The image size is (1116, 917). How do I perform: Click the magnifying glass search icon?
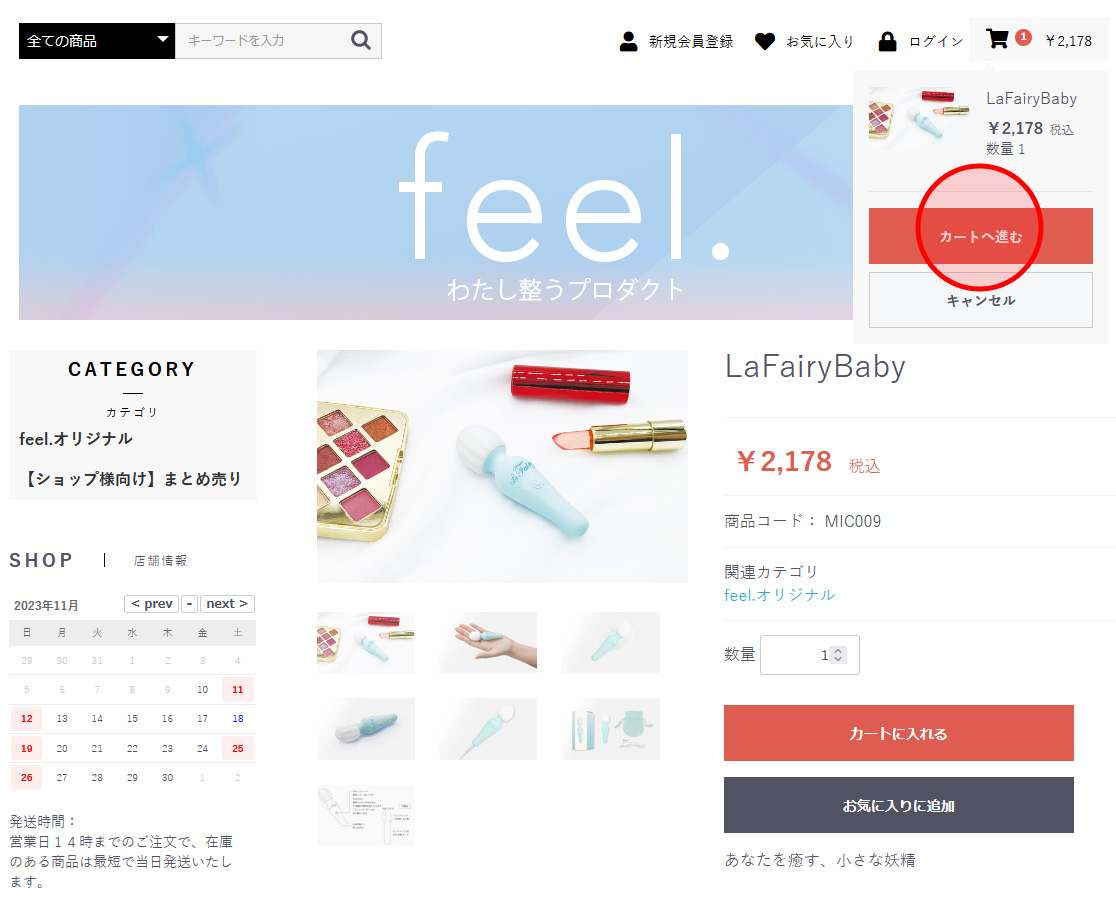click(x=361, y=41)
